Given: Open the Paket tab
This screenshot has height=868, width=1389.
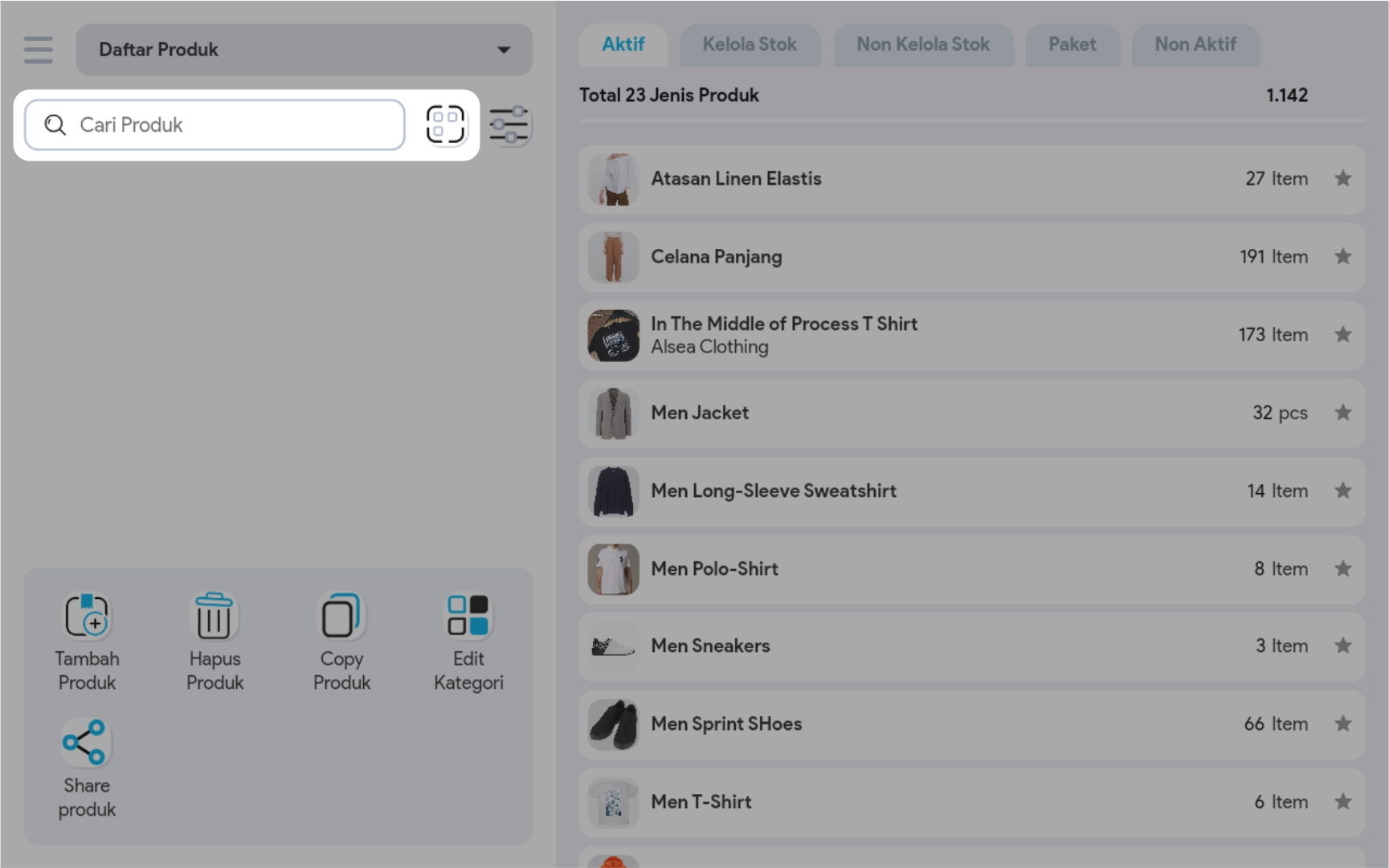Looking at the screenshot, I should [x=1072, y=45].
